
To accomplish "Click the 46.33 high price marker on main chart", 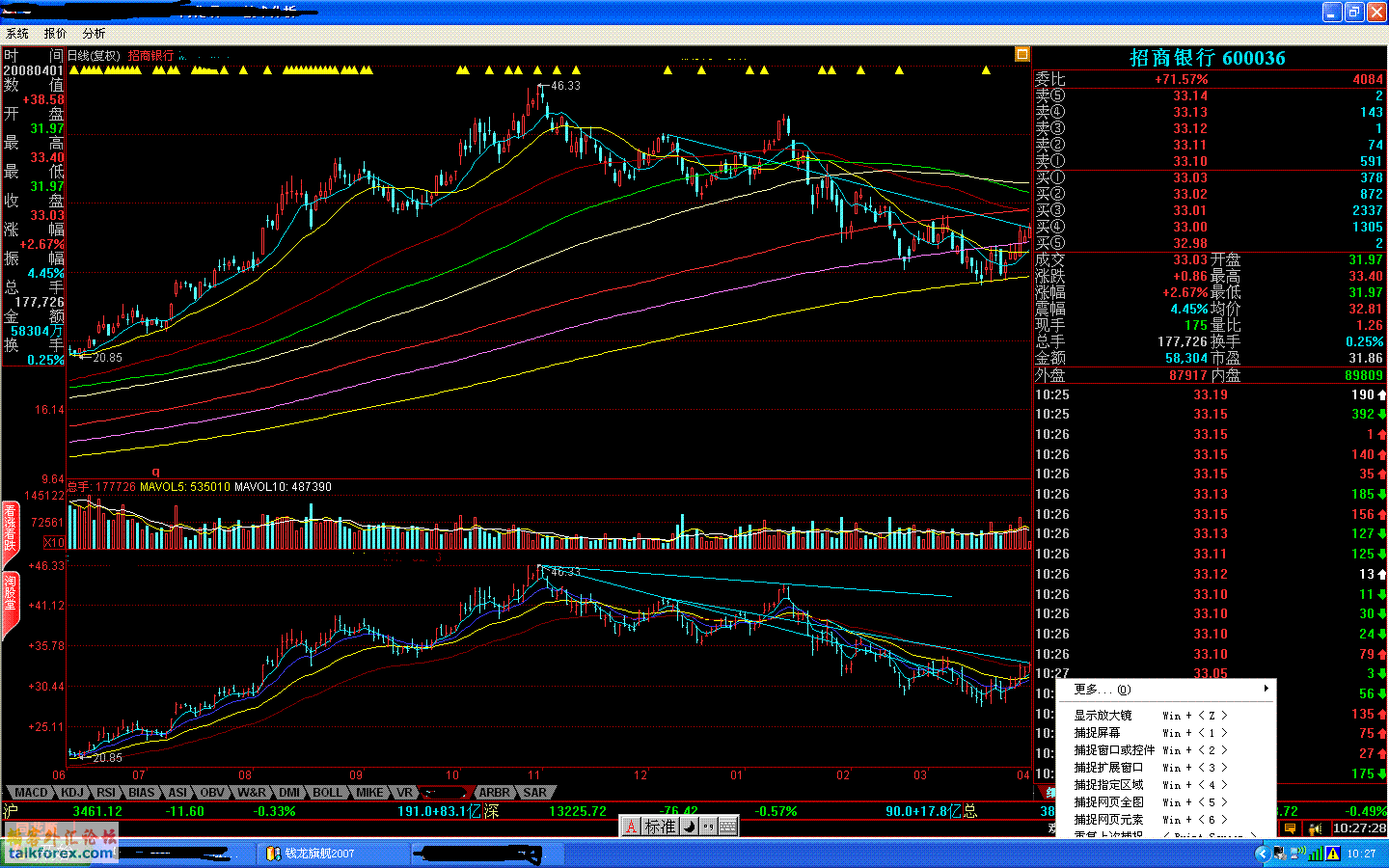I will [x=565, y=86].
